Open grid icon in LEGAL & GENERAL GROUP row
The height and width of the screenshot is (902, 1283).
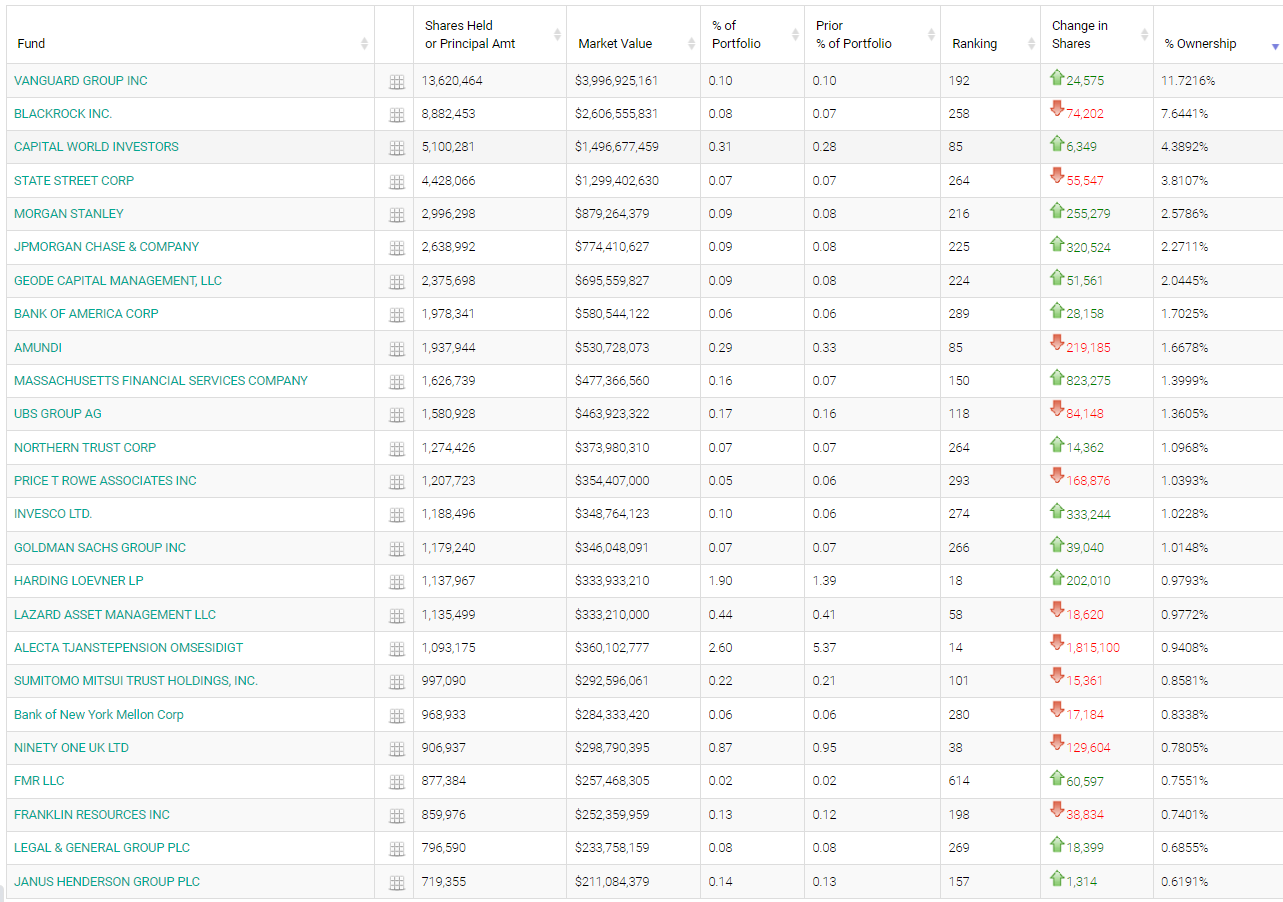(x=396, y=849)
